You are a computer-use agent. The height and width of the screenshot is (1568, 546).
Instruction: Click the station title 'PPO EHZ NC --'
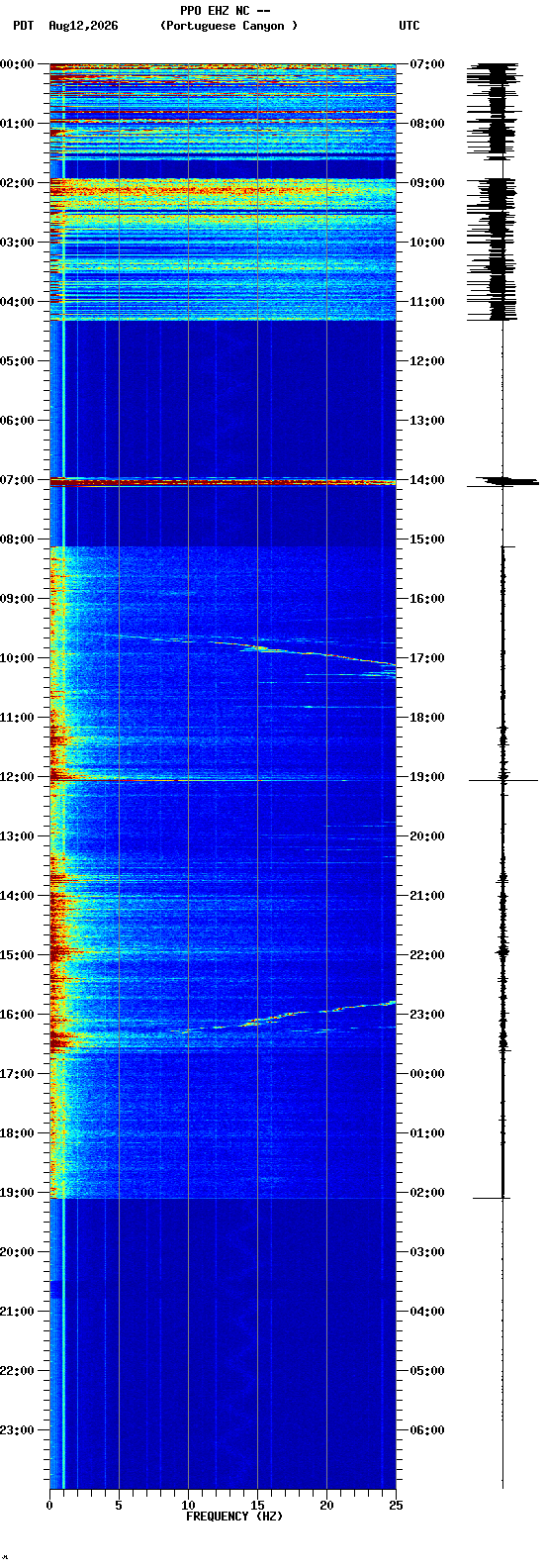tap(226, 11)
